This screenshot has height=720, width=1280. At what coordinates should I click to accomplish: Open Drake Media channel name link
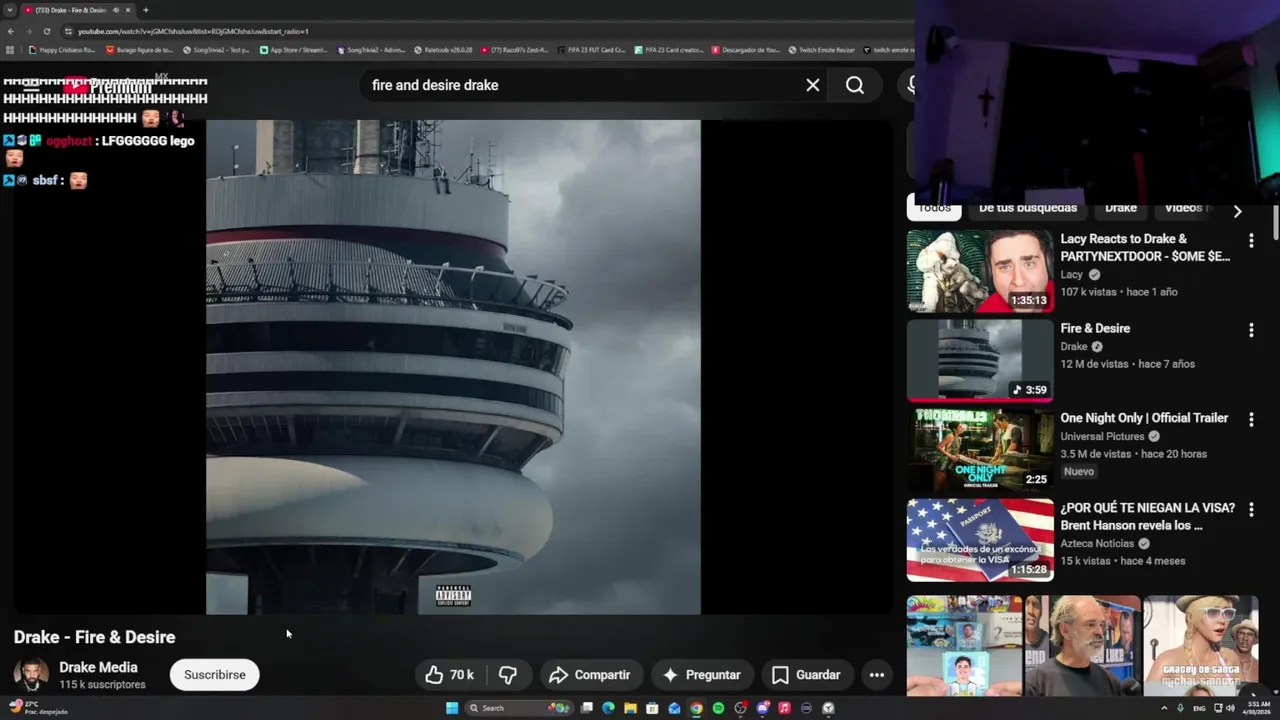coord(98,667)
